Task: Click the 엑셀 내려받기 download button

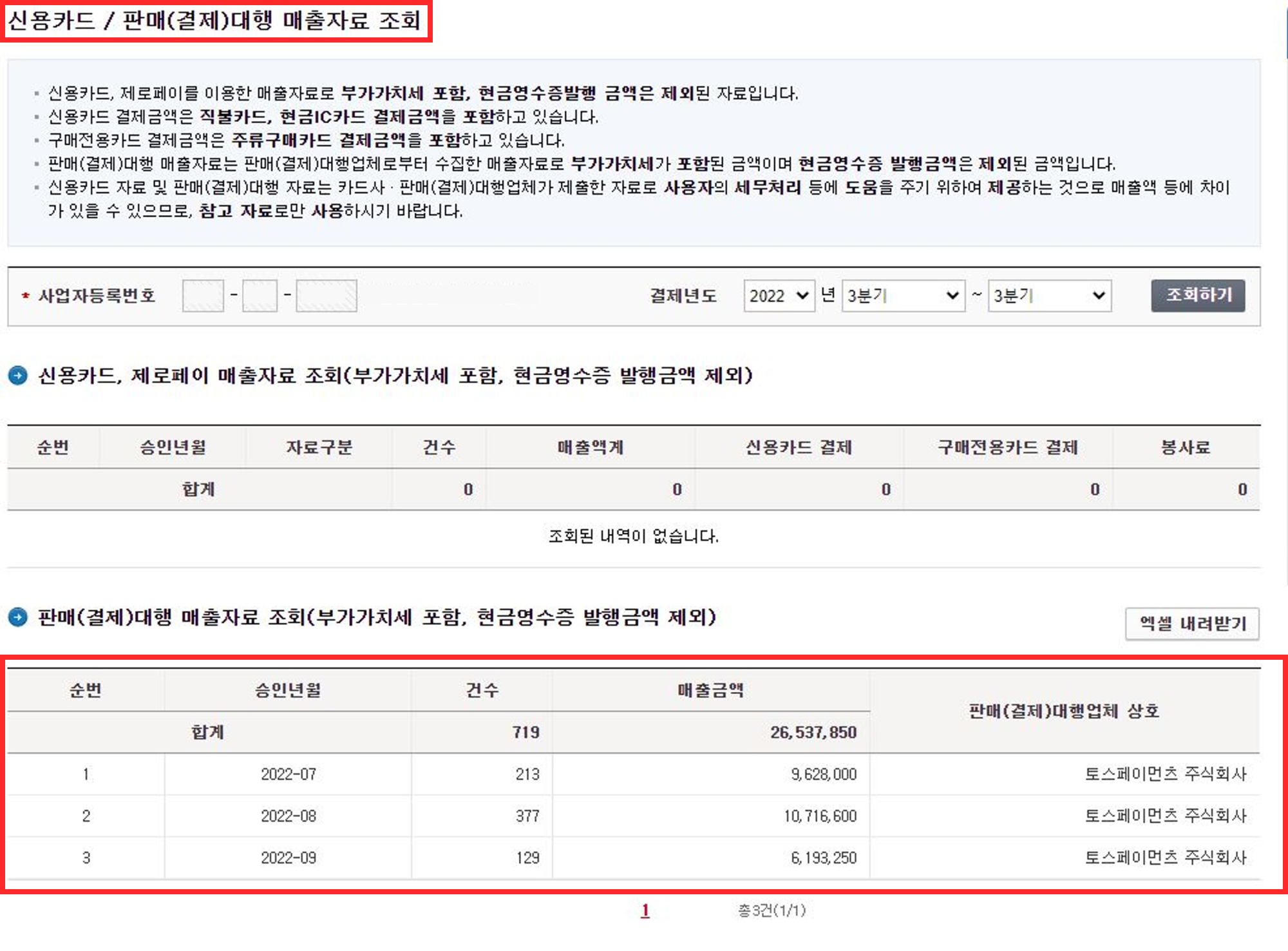Action: [1192, 624]
